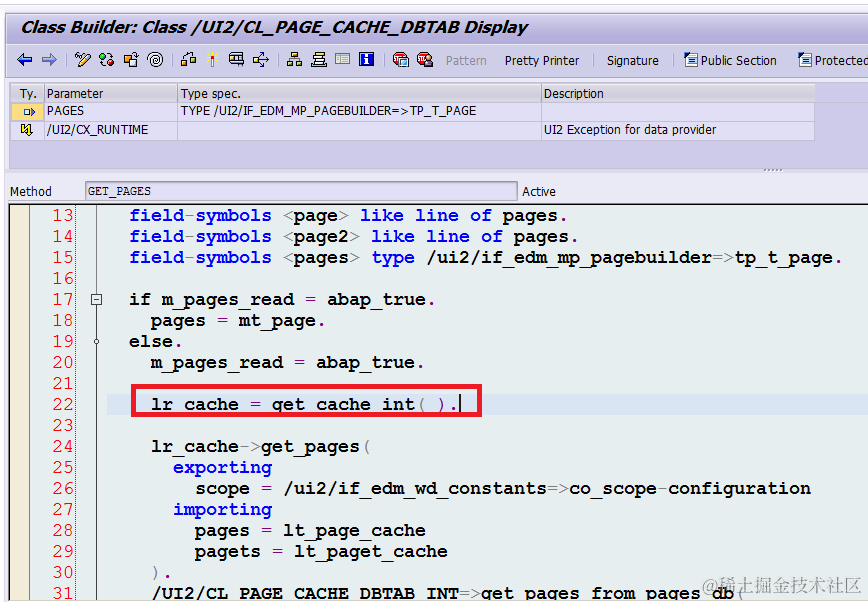The height and width of the screenshot is (602, 868).
Task: Click the Type spec. column header
Action: [359, 94]
